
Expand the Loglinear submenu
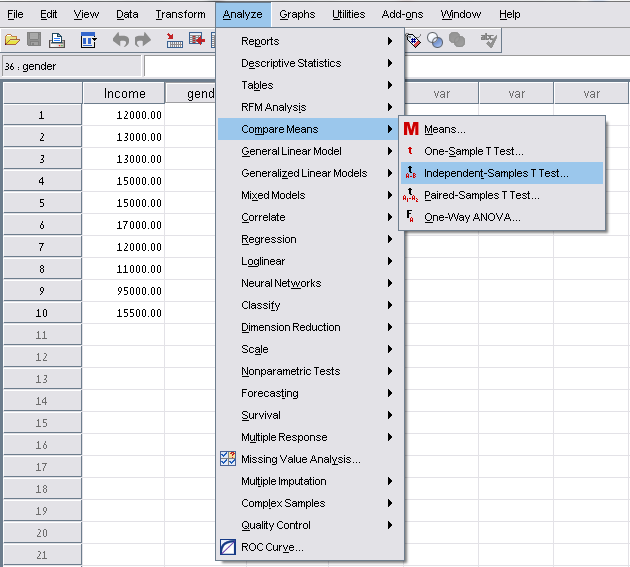(308, 261)
